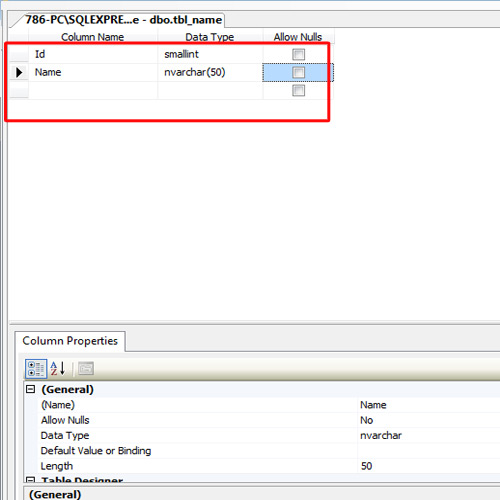Click the Allow Nulls column header
Viewport: 500px width, 500px height.
tap(298, 37)
